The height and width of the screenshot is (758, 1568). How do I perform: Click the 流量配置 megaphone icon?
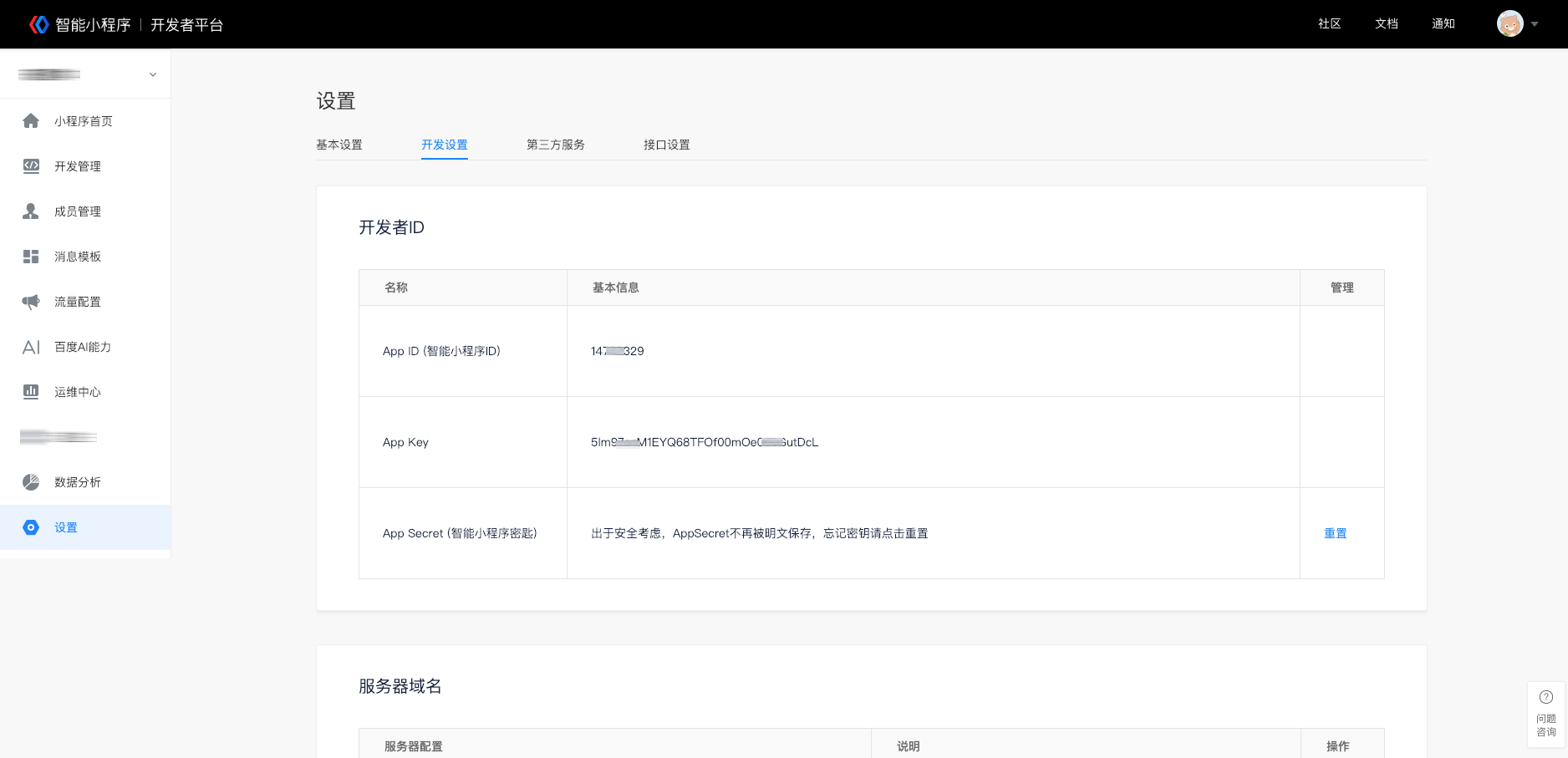click(x=31, y=302)
